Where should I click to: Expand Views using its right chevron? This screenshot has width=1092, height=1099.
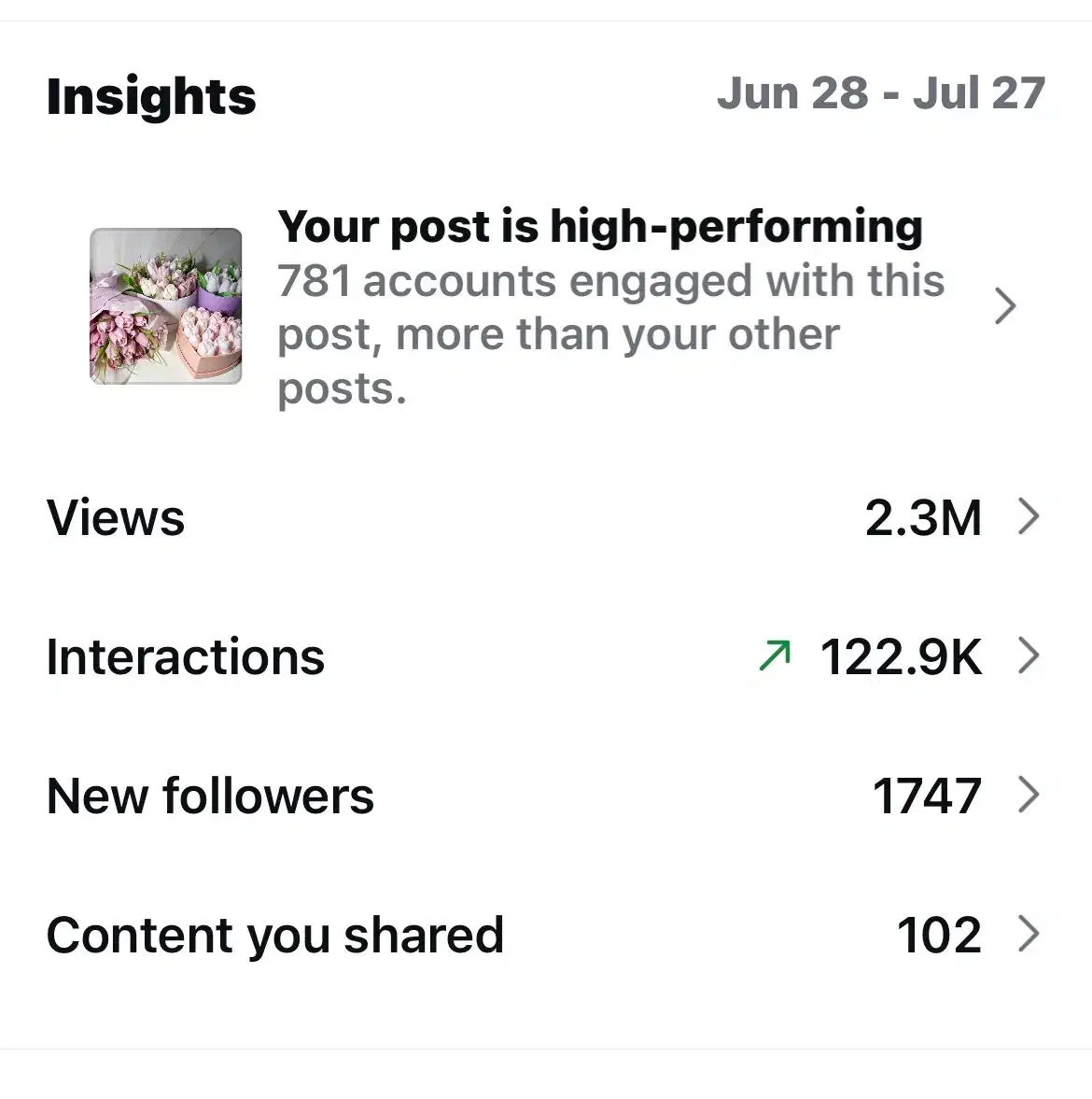point(1028,516)
